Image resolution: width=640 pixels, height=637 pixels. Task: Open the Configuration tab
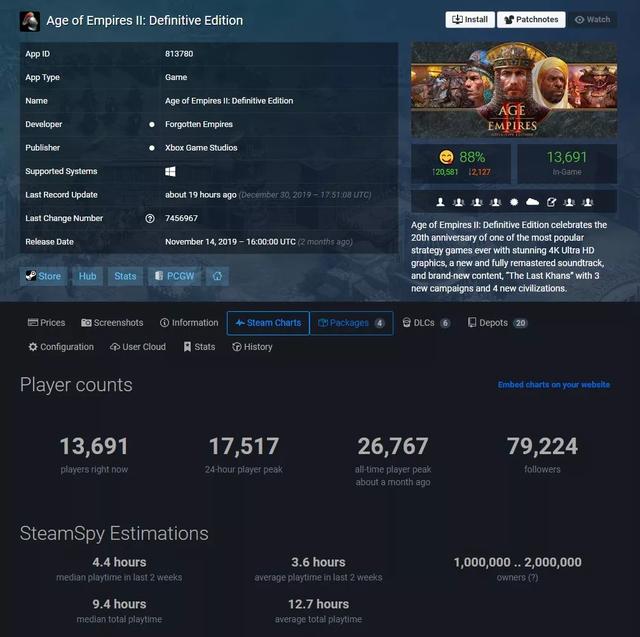(61, 347)
